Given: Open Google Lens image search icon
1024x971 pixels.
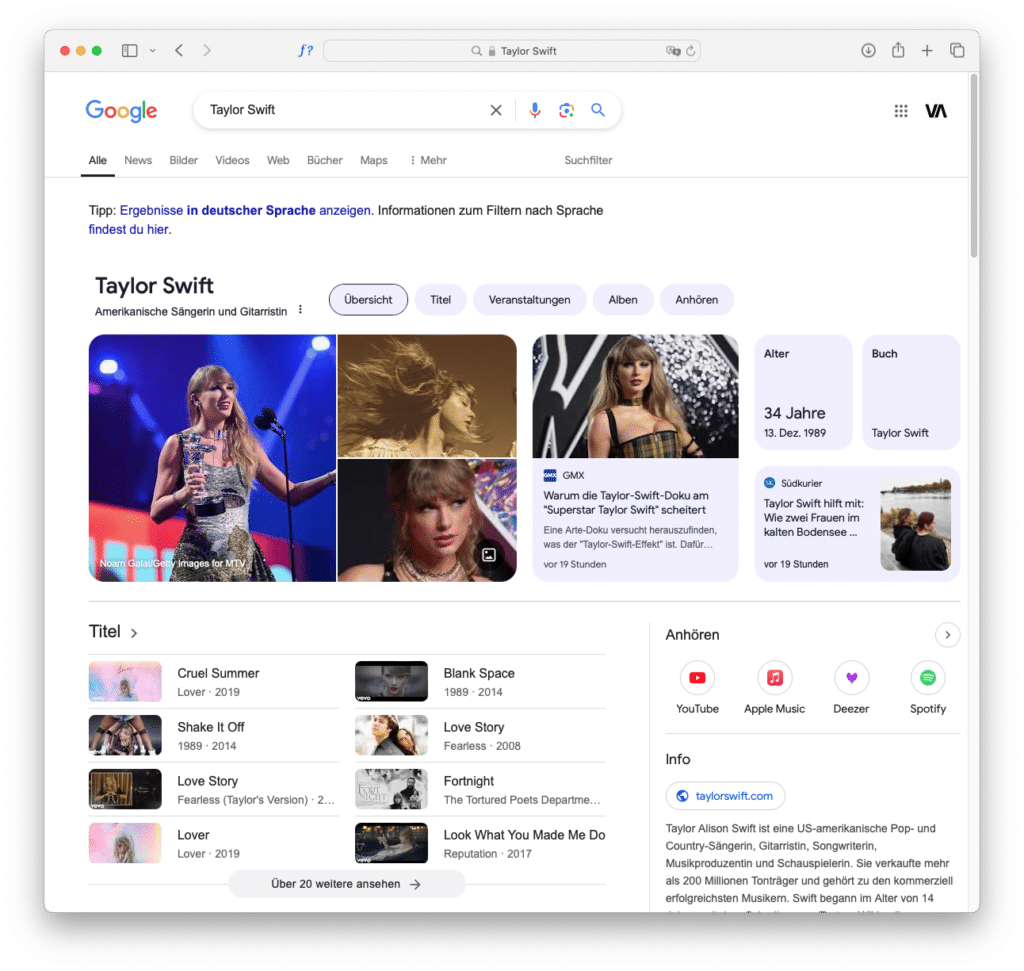Looking at the screenshot, I should pos(566,110).
